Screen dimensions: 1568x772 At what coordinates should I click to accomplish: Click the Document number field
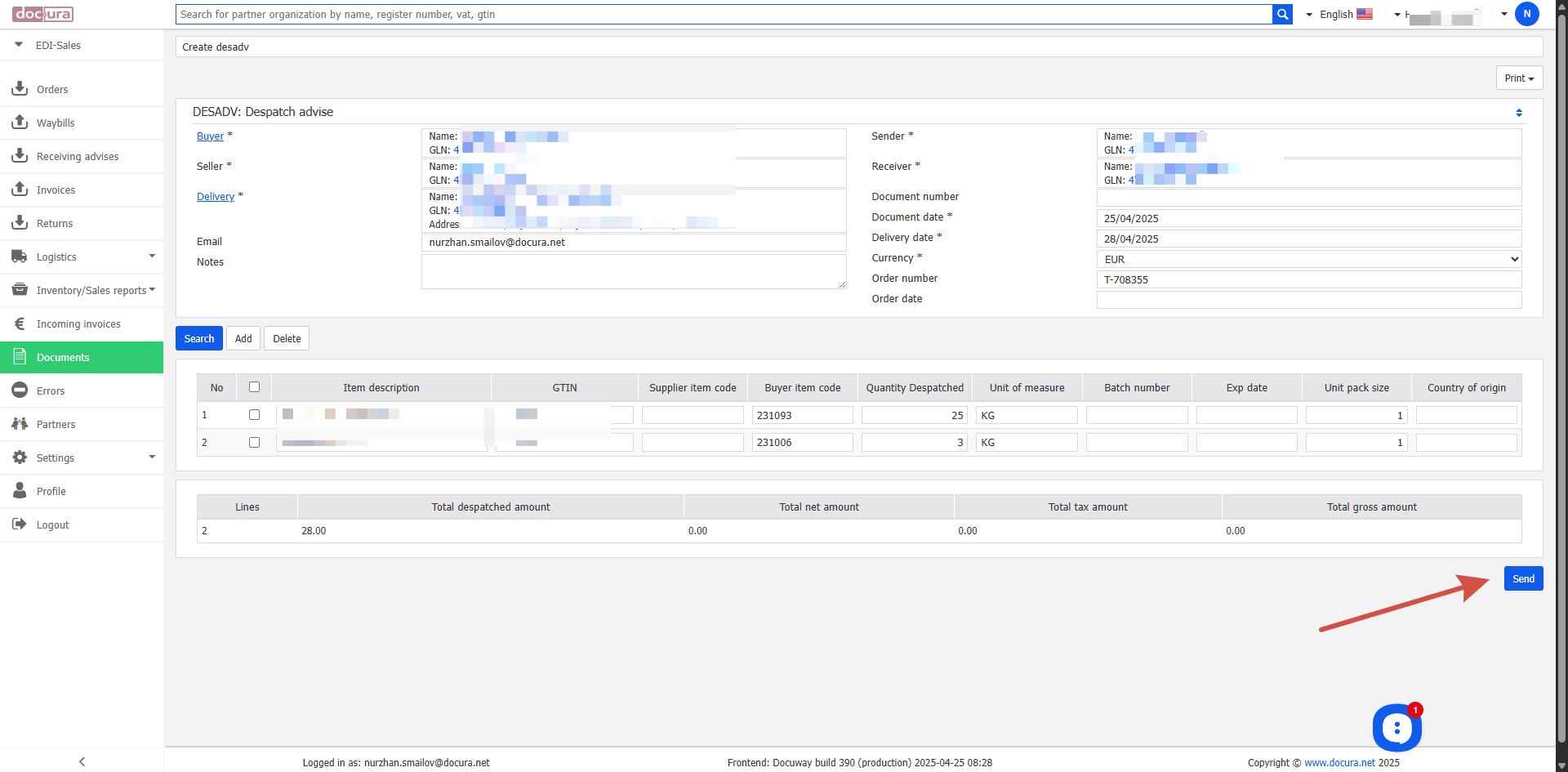coord(1309,198)
